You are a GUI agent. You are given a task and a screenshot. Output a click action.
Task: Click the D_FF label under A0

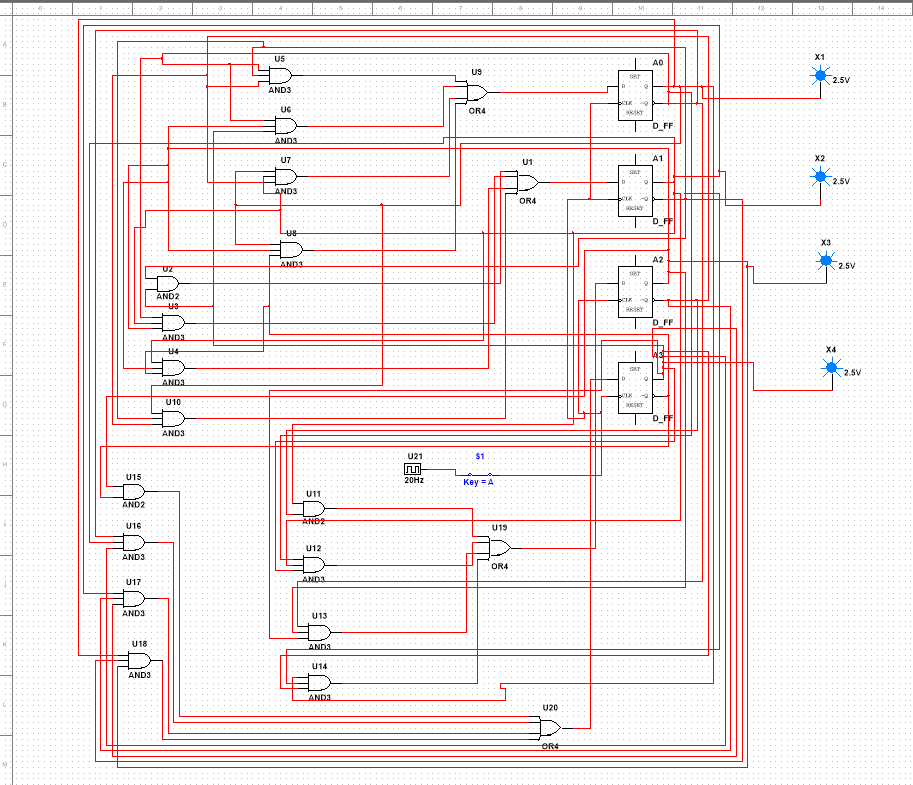[x=663, y=126]
